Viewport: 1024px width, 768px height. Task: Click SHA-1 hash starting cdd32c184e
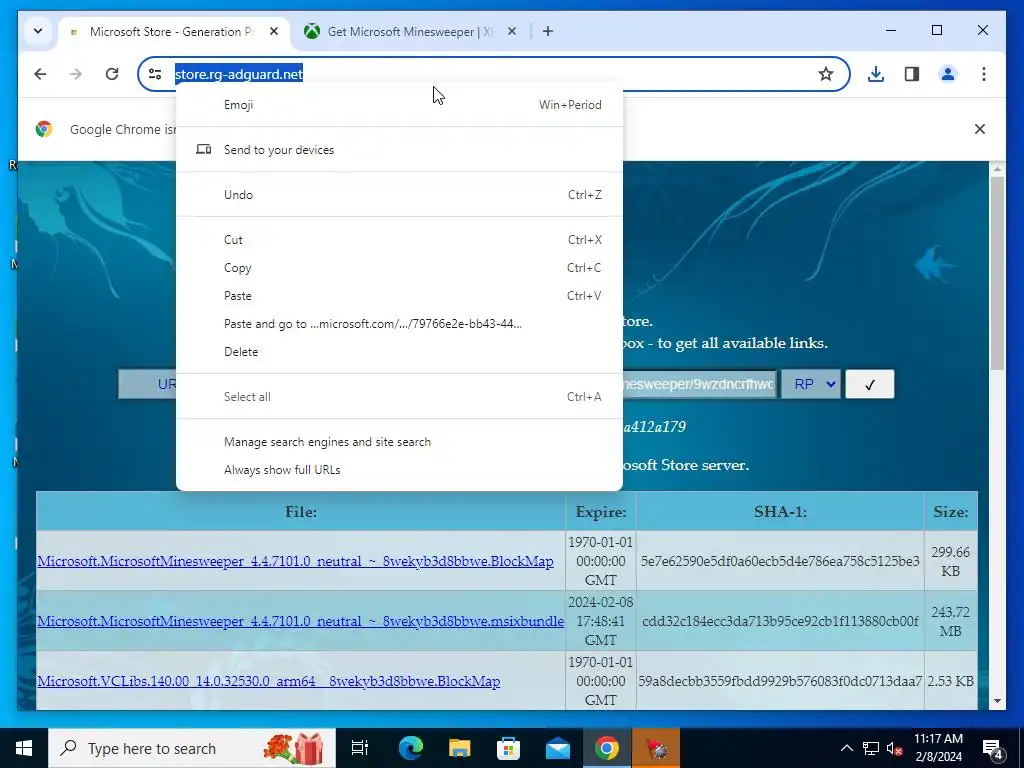780,621
